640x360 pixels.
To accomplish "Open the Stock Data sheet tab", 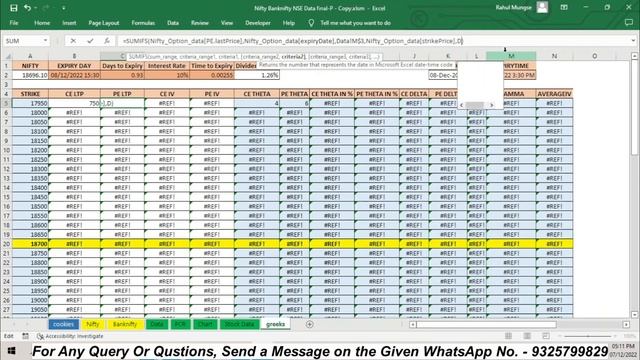I will pos(239,324).
